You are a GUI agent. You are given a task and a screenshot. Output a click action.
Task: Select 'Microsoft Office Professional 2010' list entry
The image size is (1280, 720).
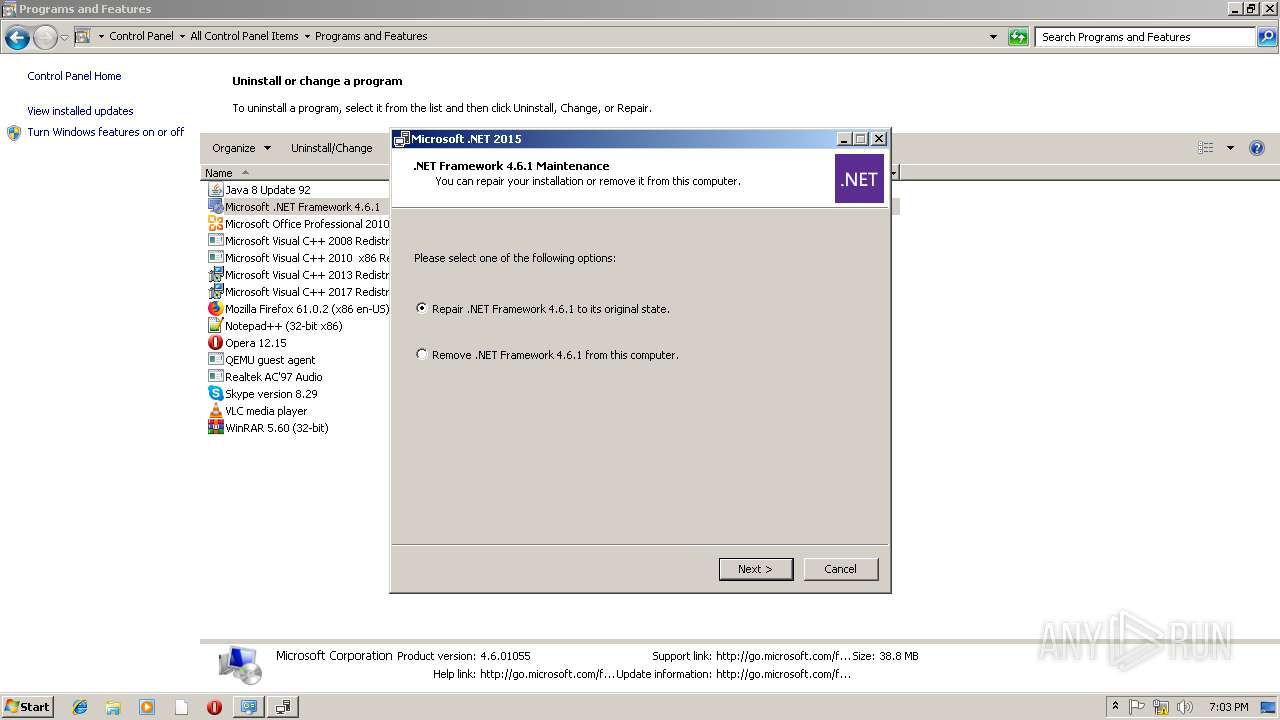point(307,224)
